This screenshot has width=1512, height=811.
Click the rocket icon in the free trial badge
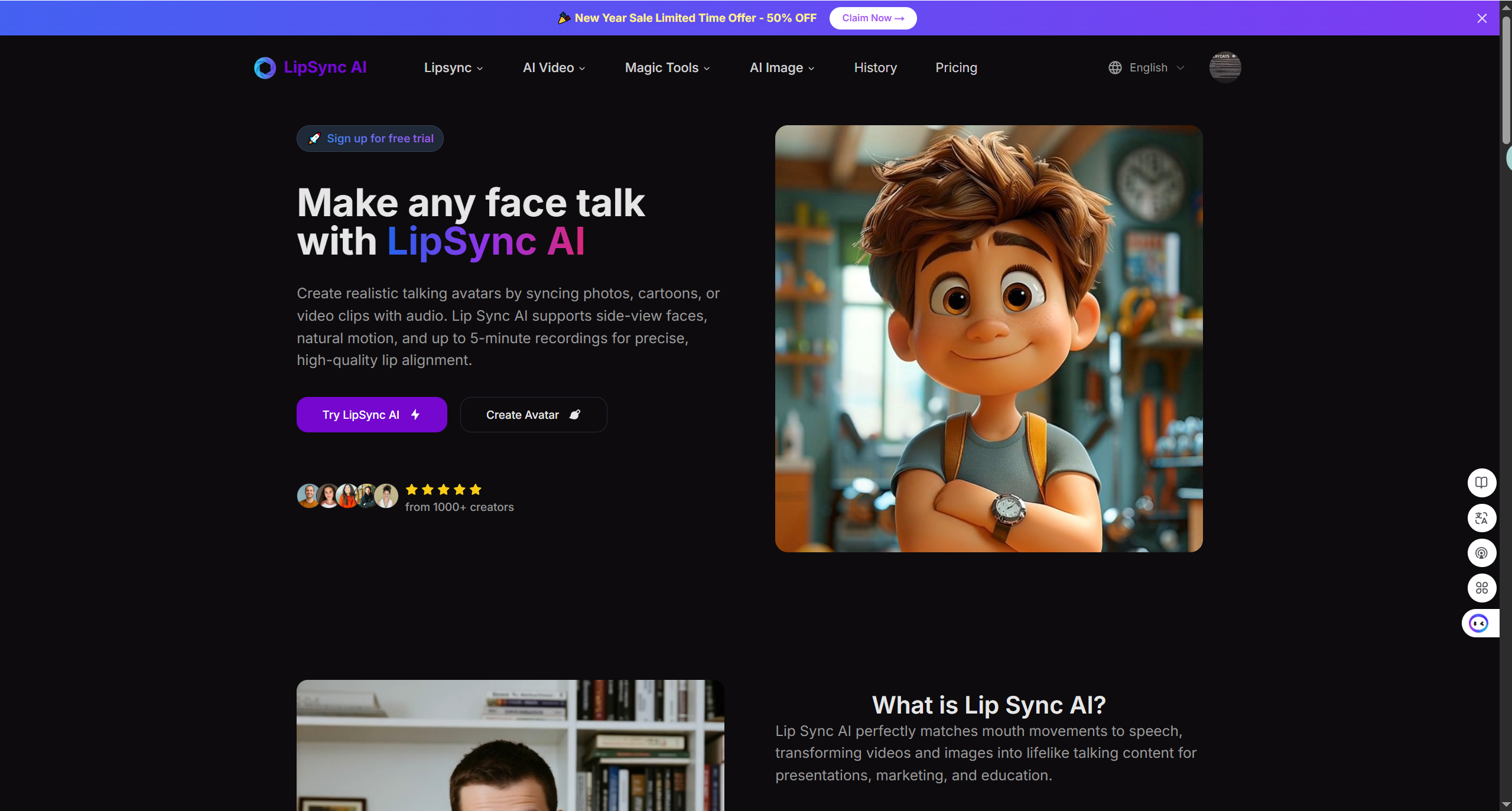(x=314, y=138)
